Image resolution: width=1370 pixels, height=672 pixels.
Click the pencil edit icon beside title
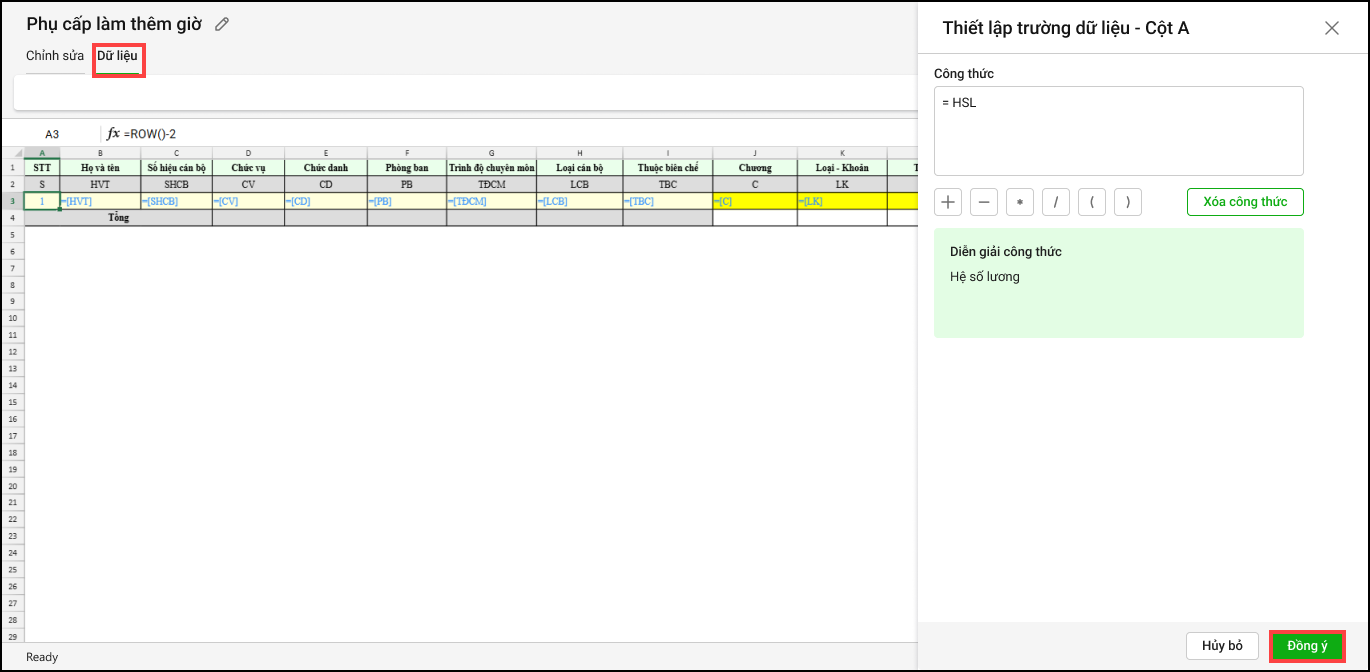click(x=222, y=24)
